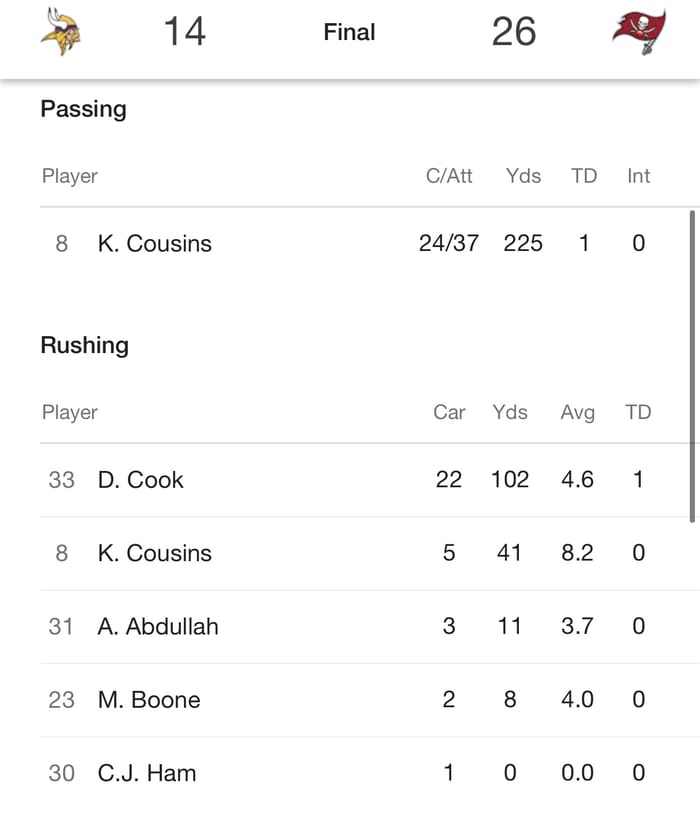Click the C/Att column header in Passing
Viewport: 700px width, 833px height.
pos(449,176)
